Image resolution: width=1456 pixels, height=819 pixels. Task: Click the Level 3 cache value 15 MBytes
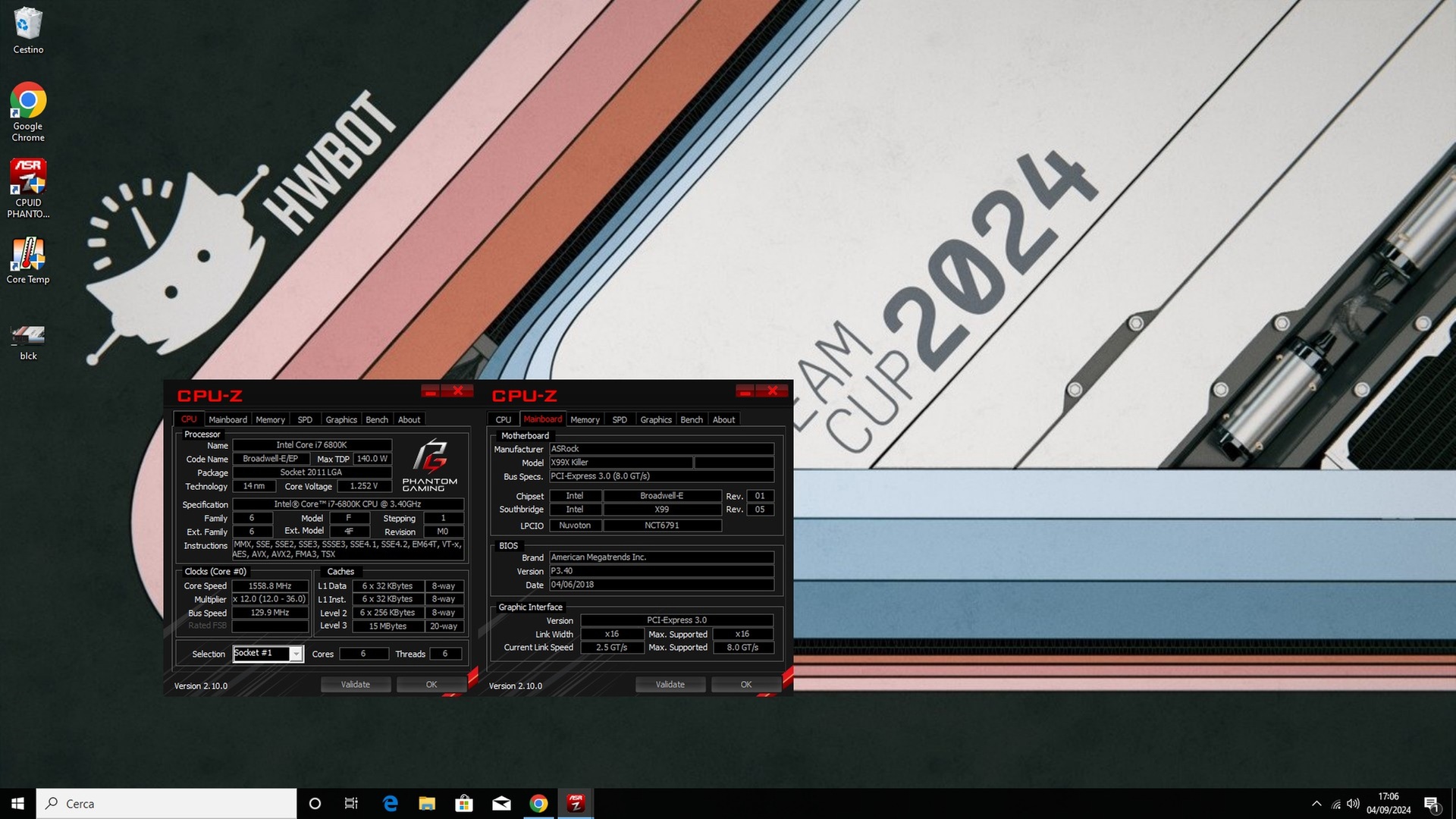388,626
